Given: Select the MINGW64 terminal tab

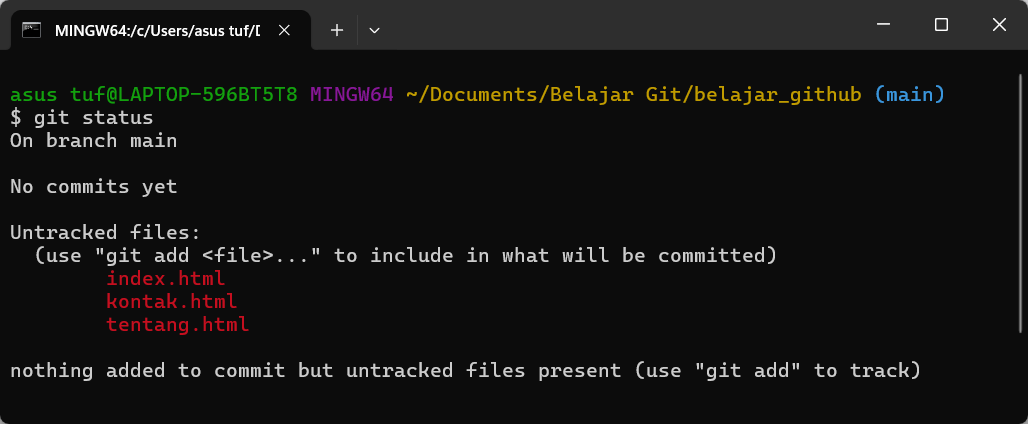Looking at the screenshot, I should point(155,30).
